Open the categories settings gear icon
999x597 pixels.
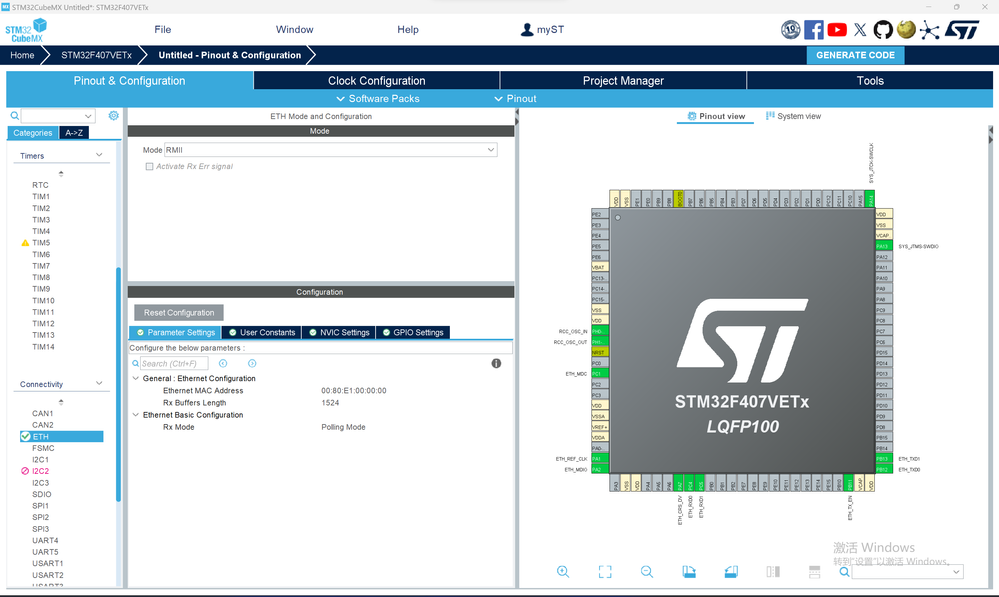[113, 115]
